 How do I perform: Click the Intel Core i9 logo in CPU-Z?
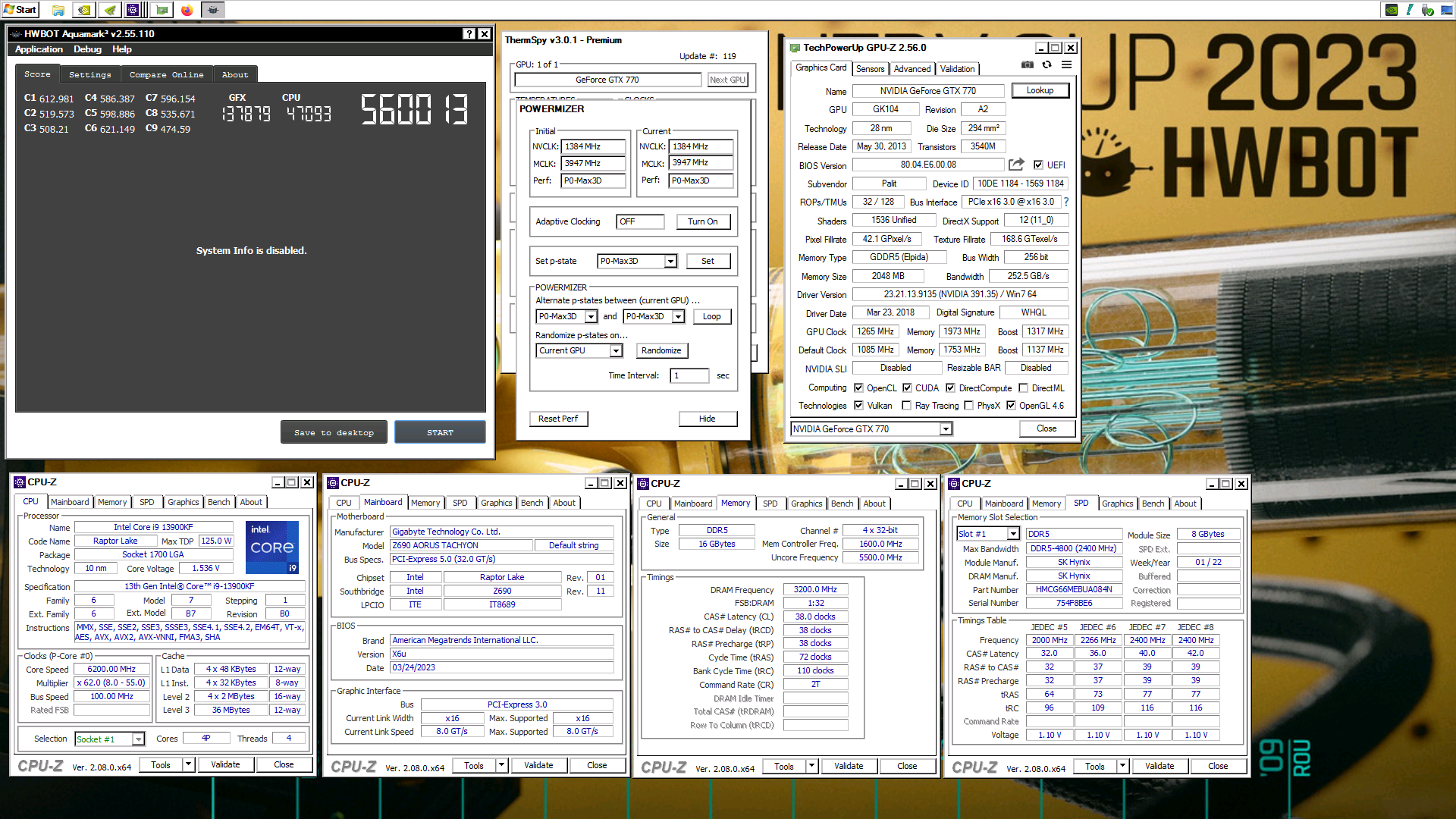point(272,547)
